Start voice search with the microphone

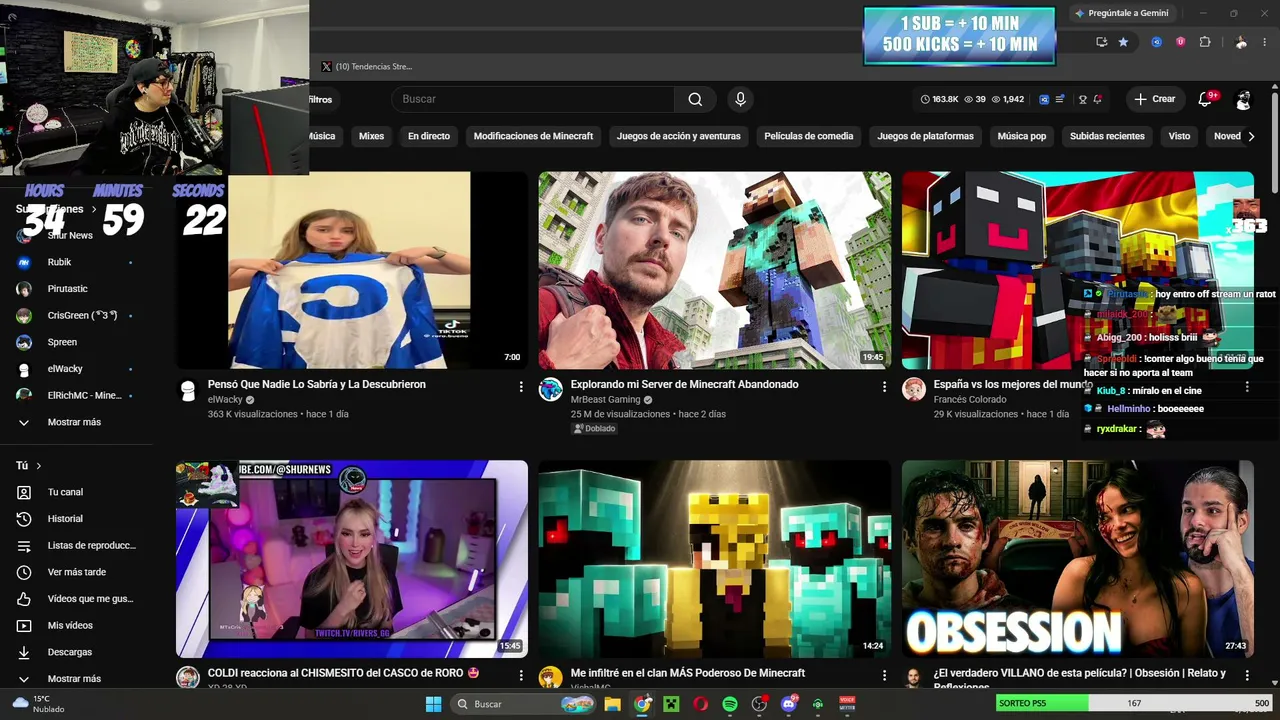740,99
